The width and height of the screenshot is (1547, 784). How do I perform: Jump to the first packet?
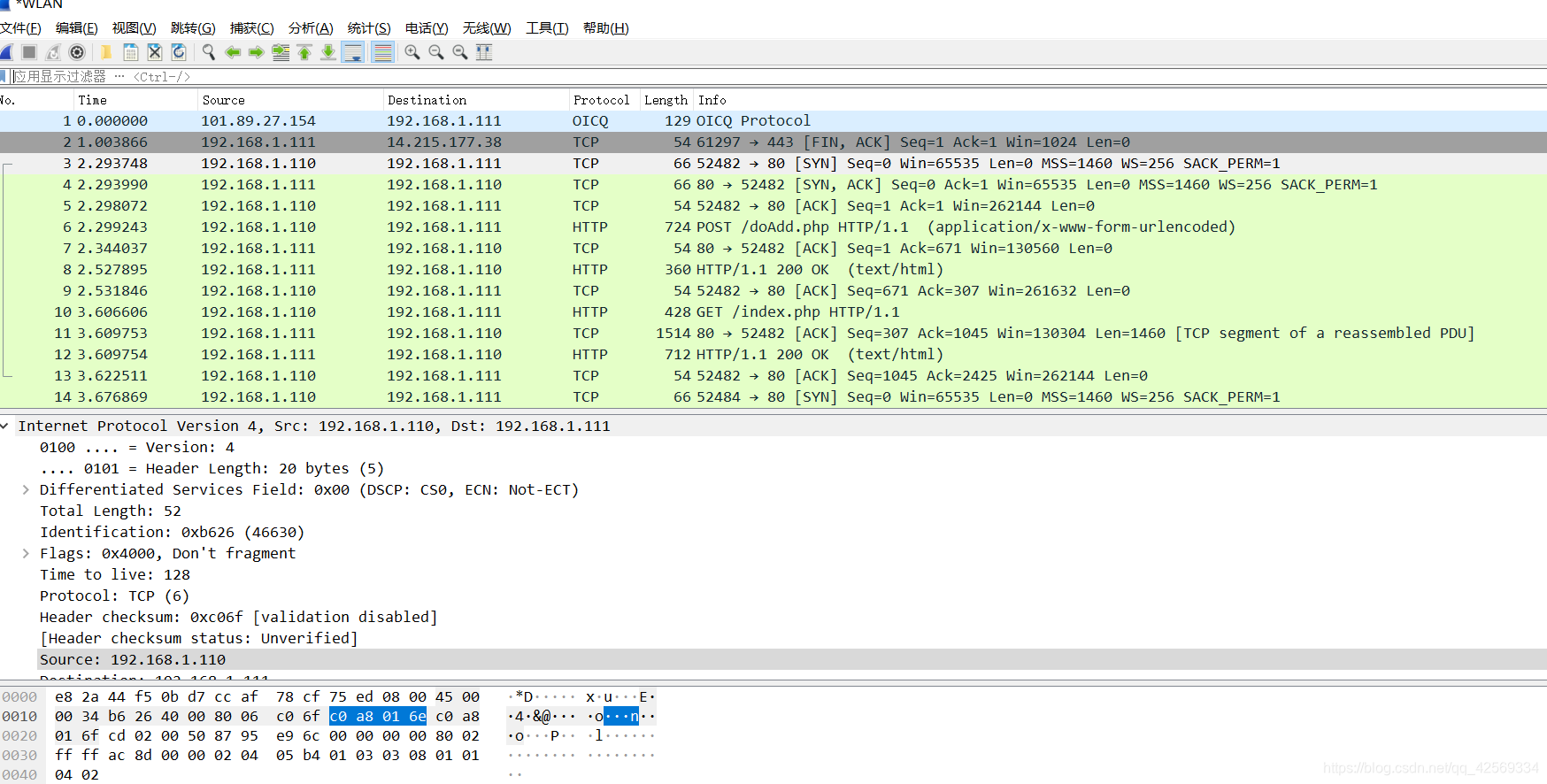pyautogui.click(x=304, y=52)
